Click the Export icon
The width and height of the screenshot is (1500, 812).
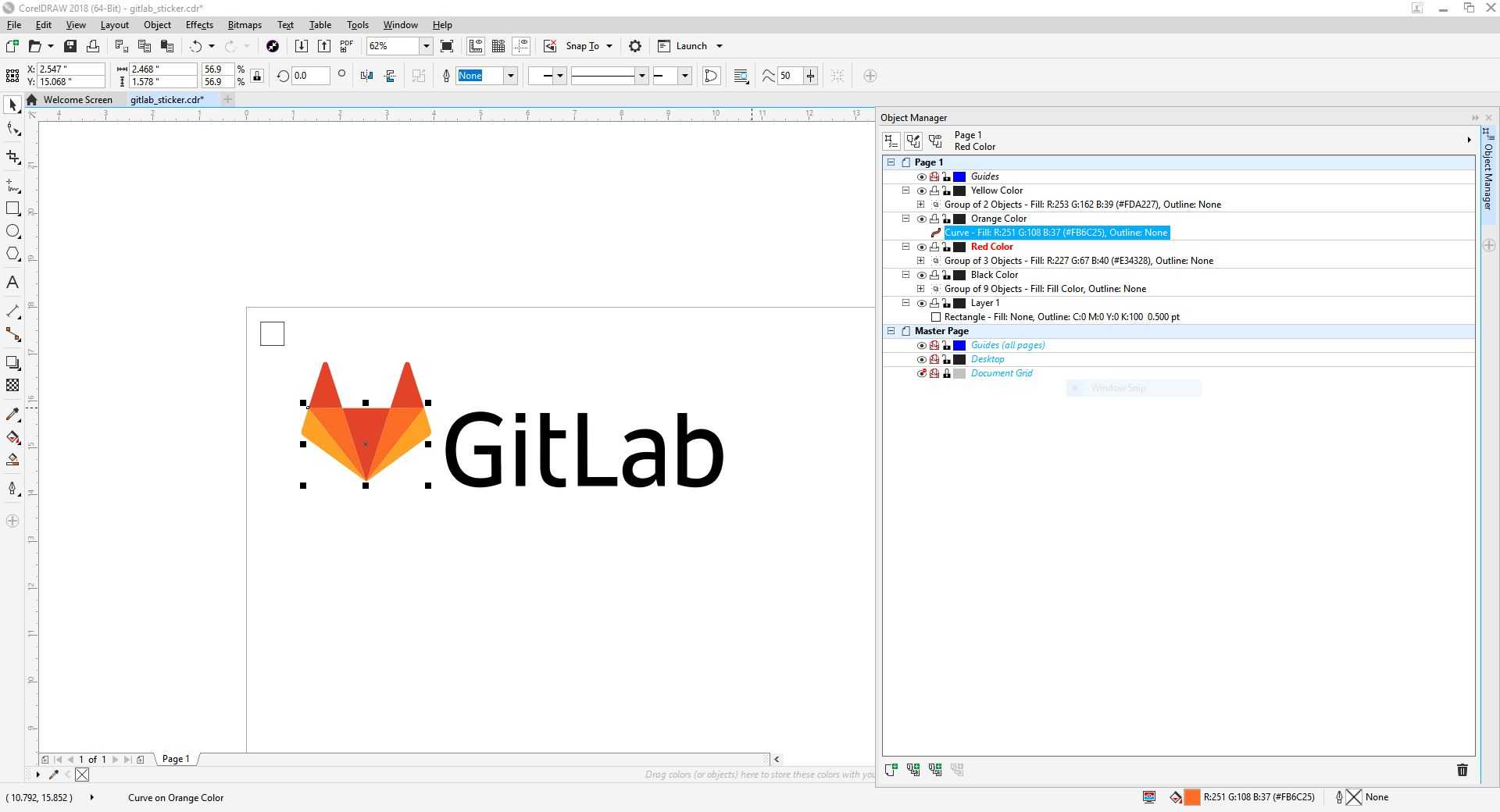pyautogui.click(x=324, y=46)
